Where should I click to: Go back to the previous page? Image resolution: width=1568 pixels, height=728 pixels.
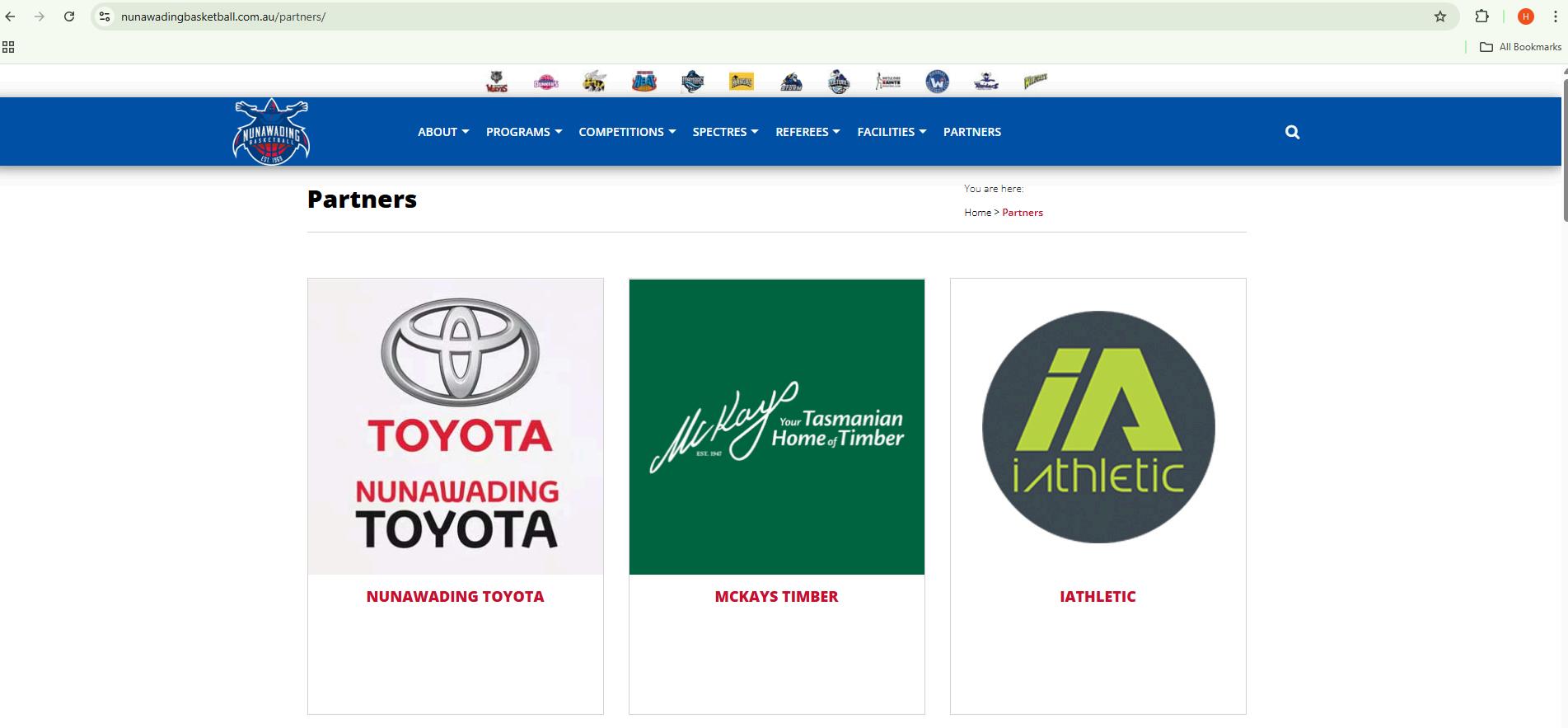coord(11,16)
